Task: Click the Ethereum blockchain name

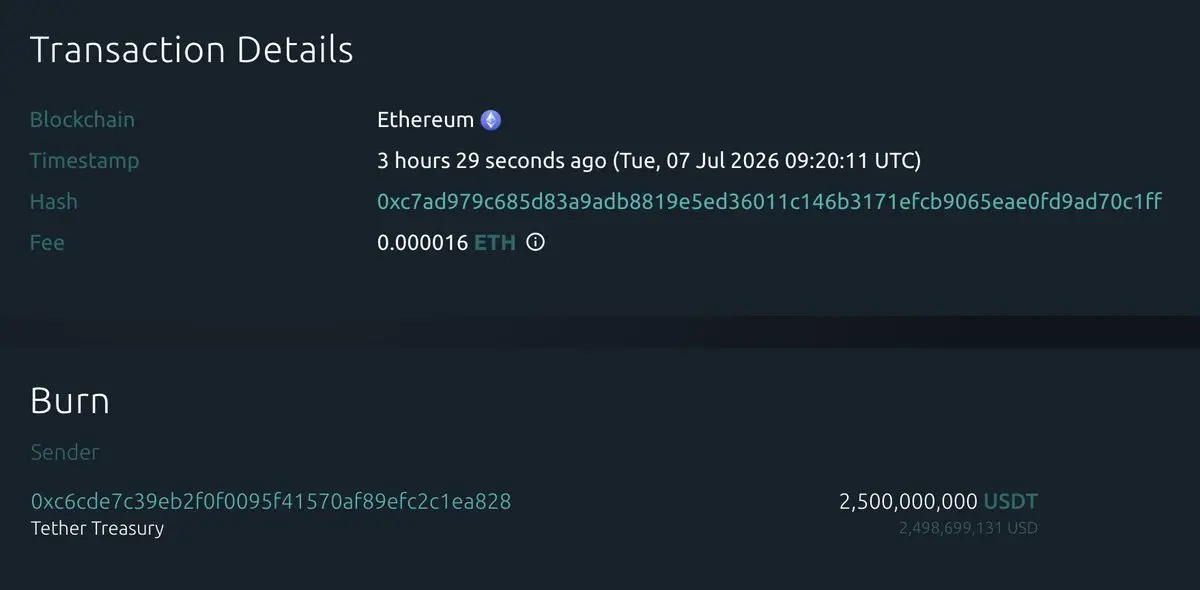Action: pos(425,120)
